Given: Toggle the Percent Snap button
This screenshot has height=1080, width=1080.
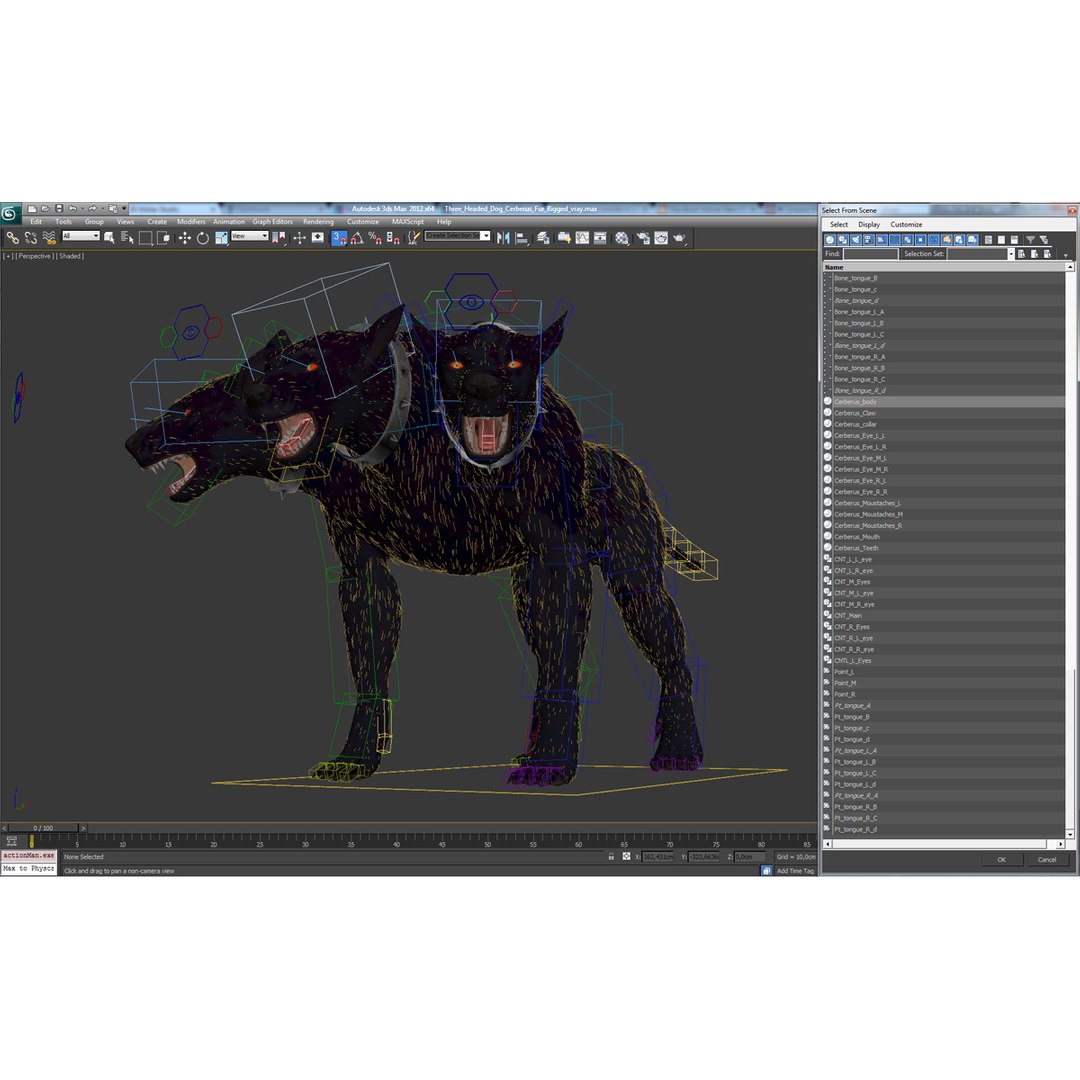Looking at the screenshot, I should tap(375, 238).
